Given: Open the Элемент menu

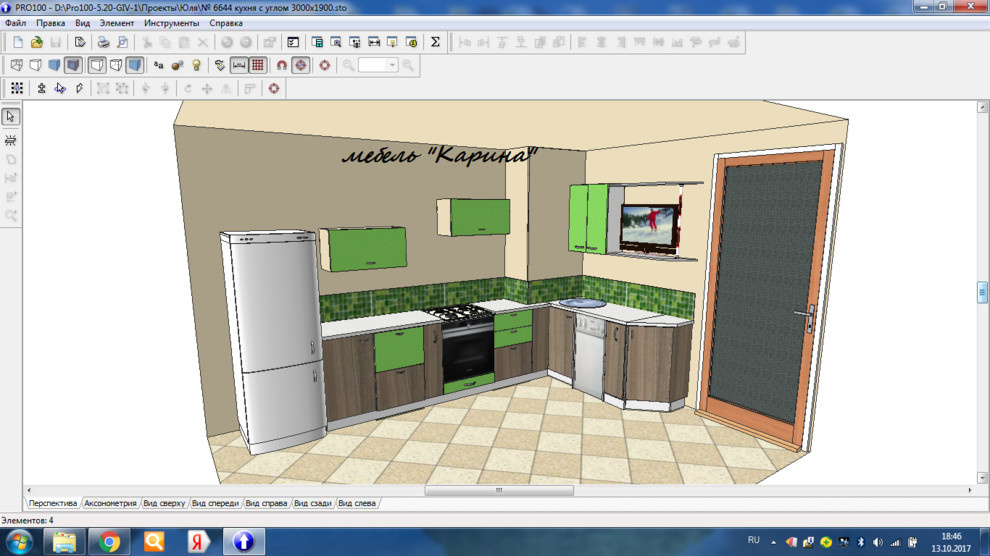Looking at the screenshot, I should coord(116,23).
